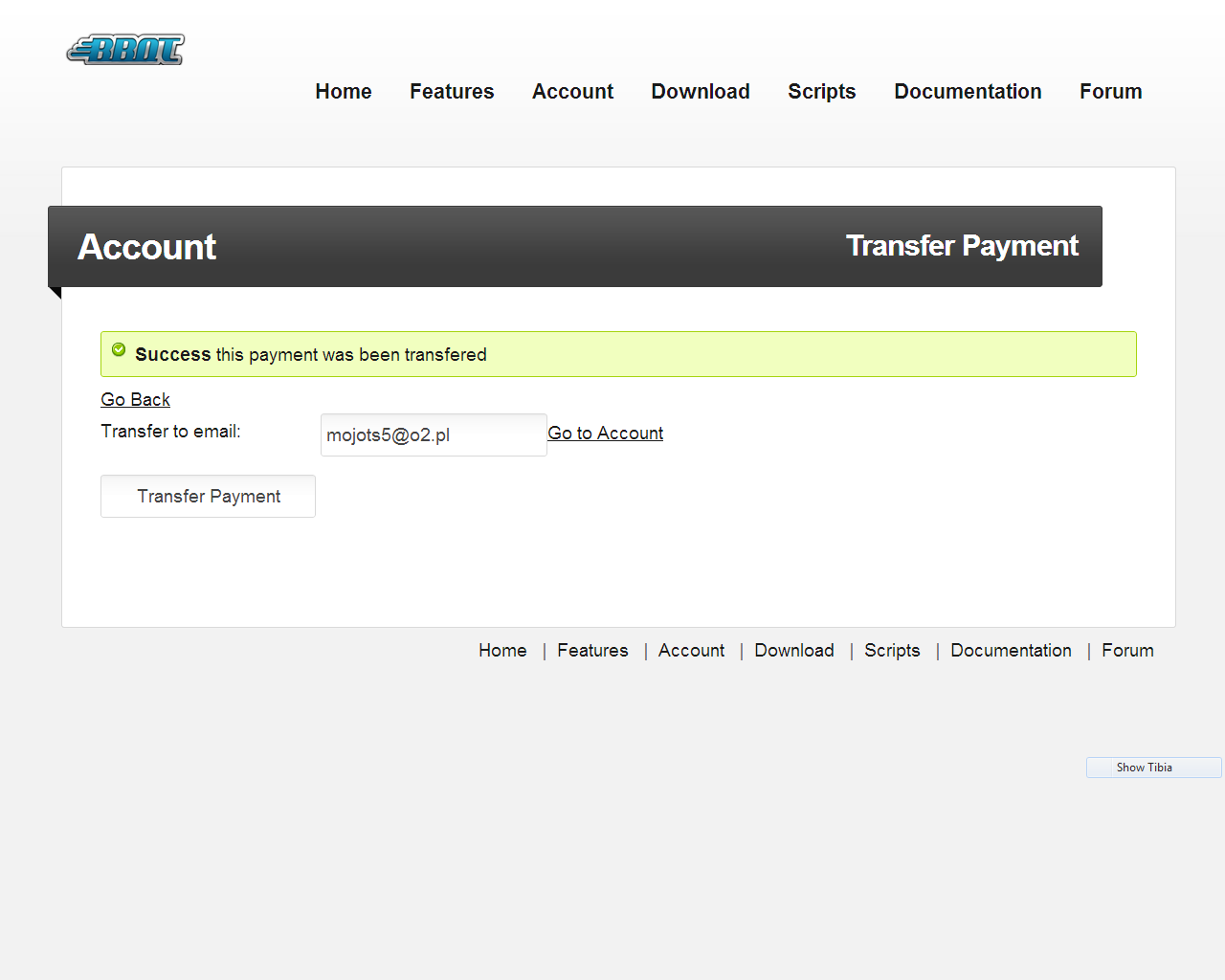1225x980 pixels.
Task: Go to Forum via footer link
Action: tap(1127, 651)
